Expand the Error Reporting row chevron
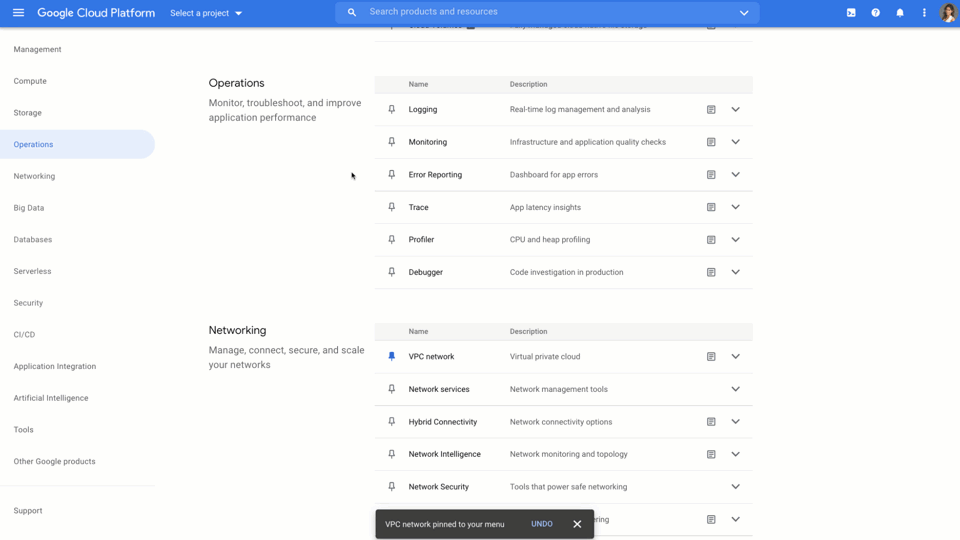Image resolution: width=960 pixels, height=540 pixels. (x=735, y=174)
